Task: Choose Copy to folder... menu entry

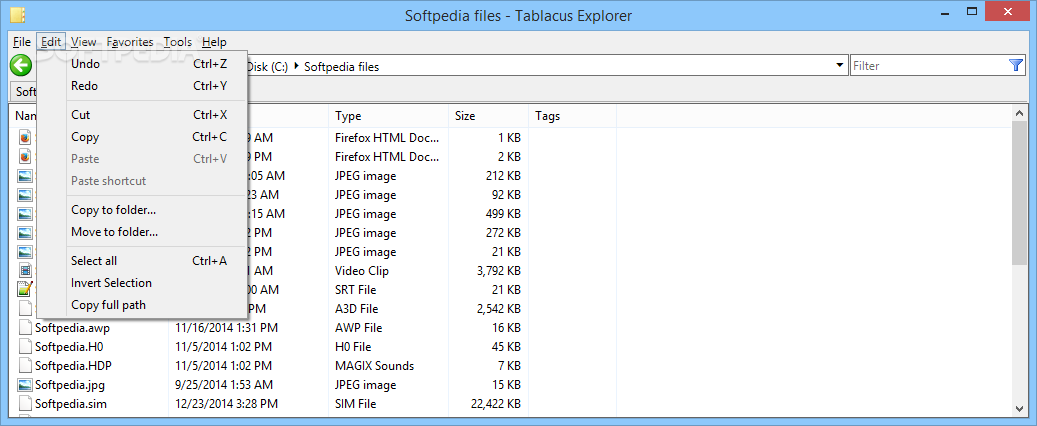Action: (142, 210)
